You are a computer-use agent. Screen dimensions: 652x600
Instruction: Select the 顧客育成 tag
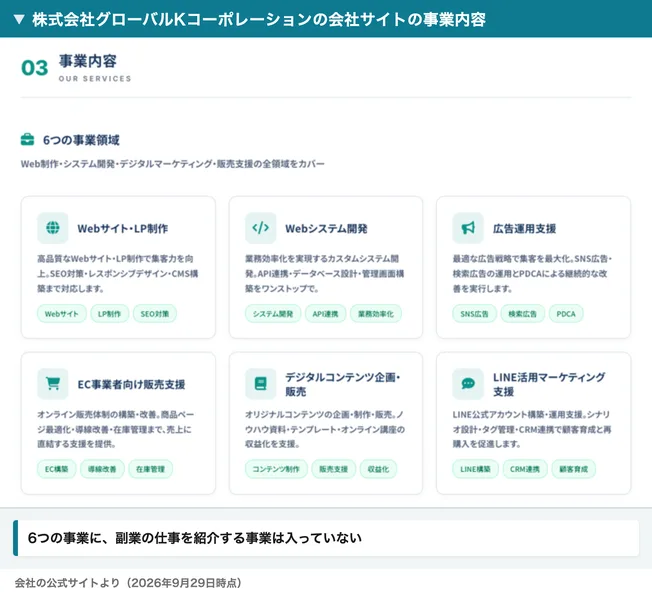(x=573, y=469)
